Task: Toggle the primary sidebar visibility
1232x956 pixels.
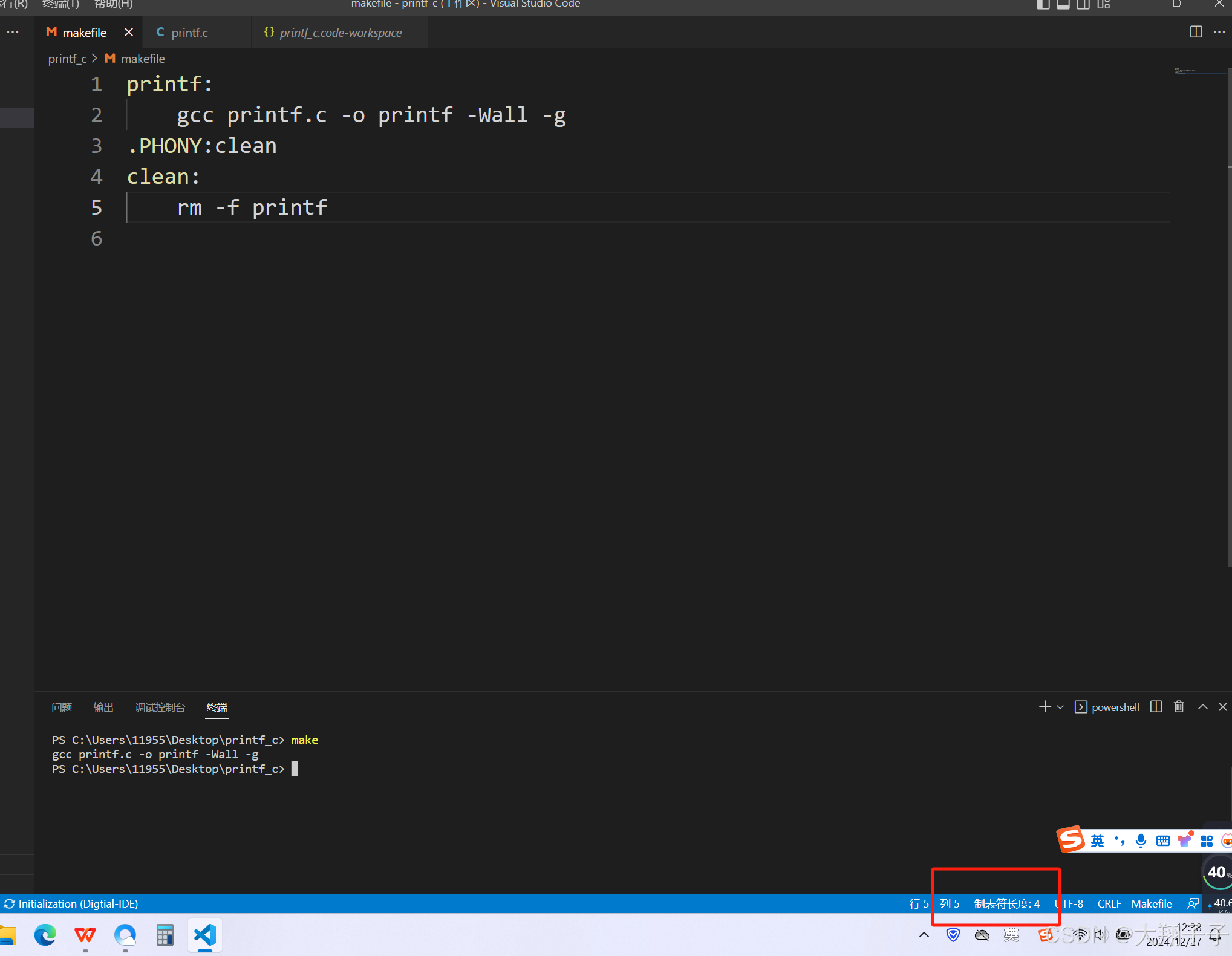Action: point(1043,5)
